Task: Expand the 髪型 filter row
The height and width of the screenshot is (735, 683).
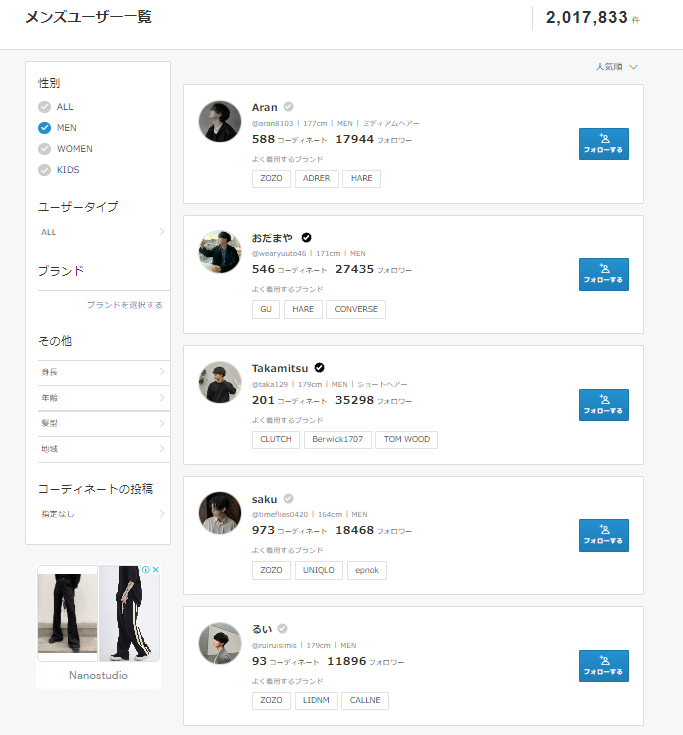Action: coord(104,423)
